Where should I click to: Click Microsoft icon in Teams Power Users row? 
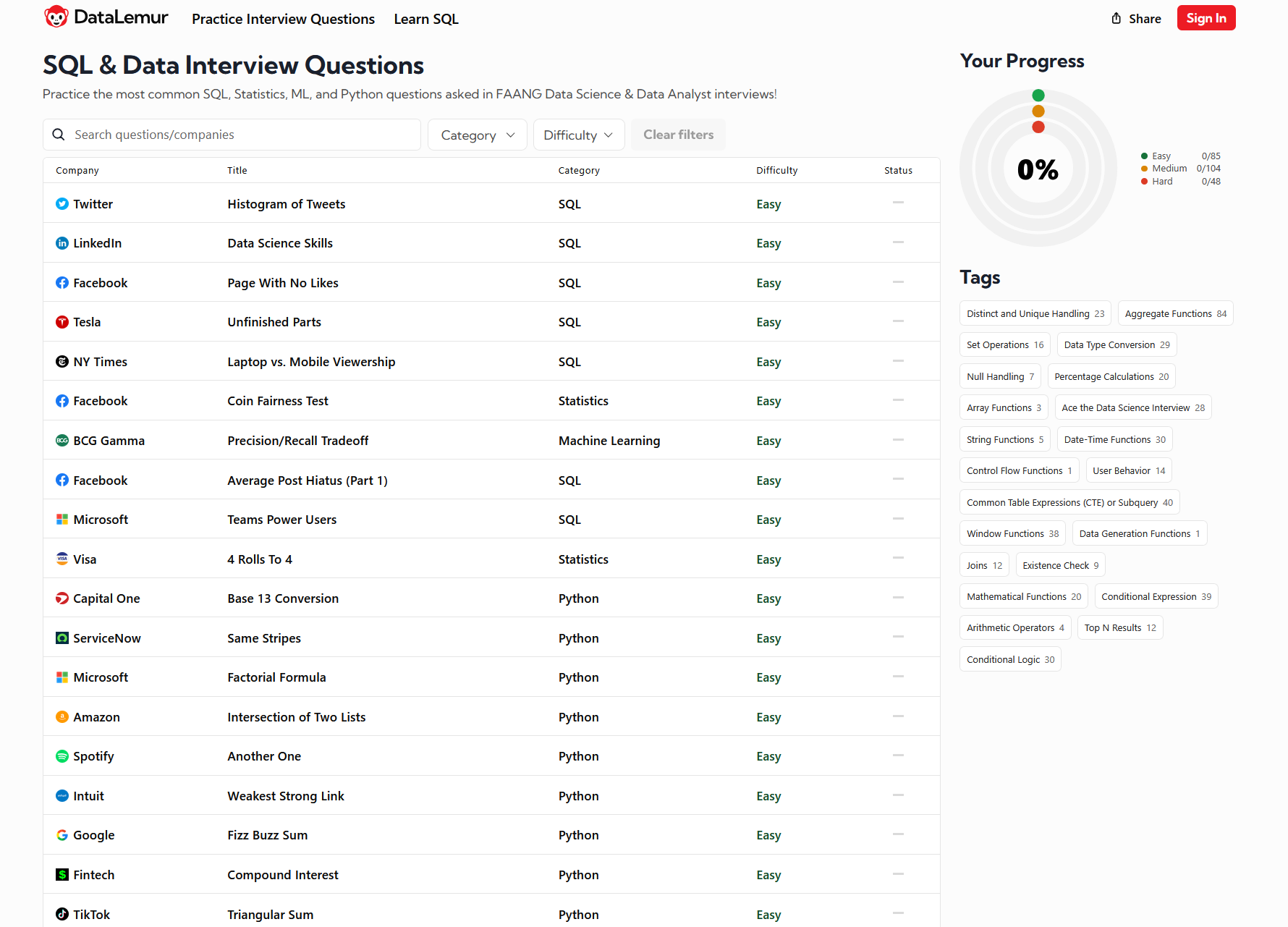62,520
